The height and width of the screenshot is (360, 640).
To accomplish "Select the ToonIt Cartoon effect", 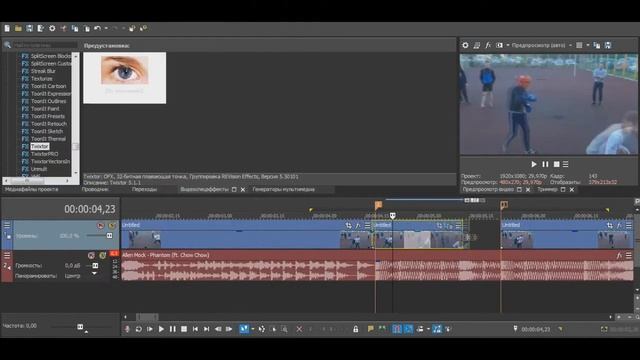I will click(x=48, y=86).
